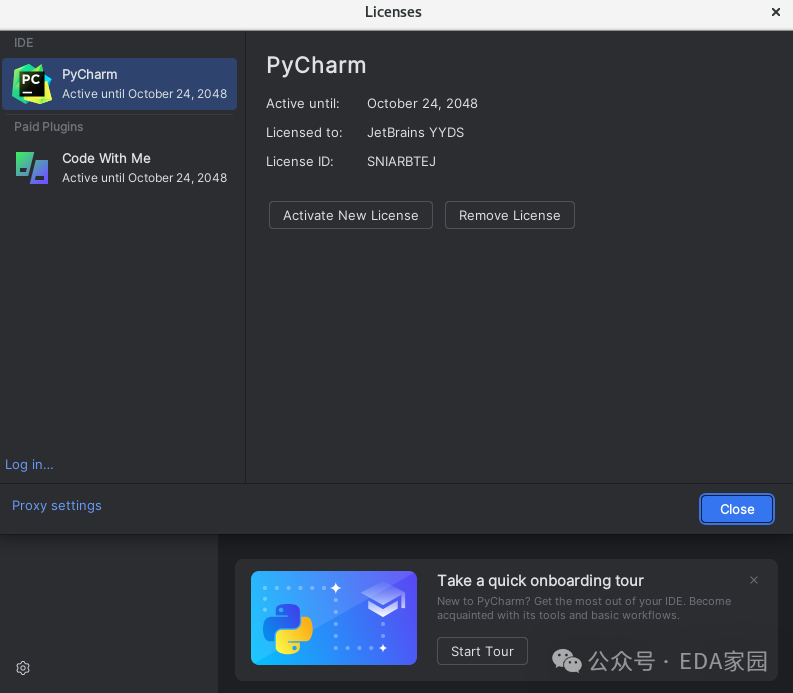Click the Code With Me plugin icon
The width and height of the screenshot is (793, 693).
[32, 168]
